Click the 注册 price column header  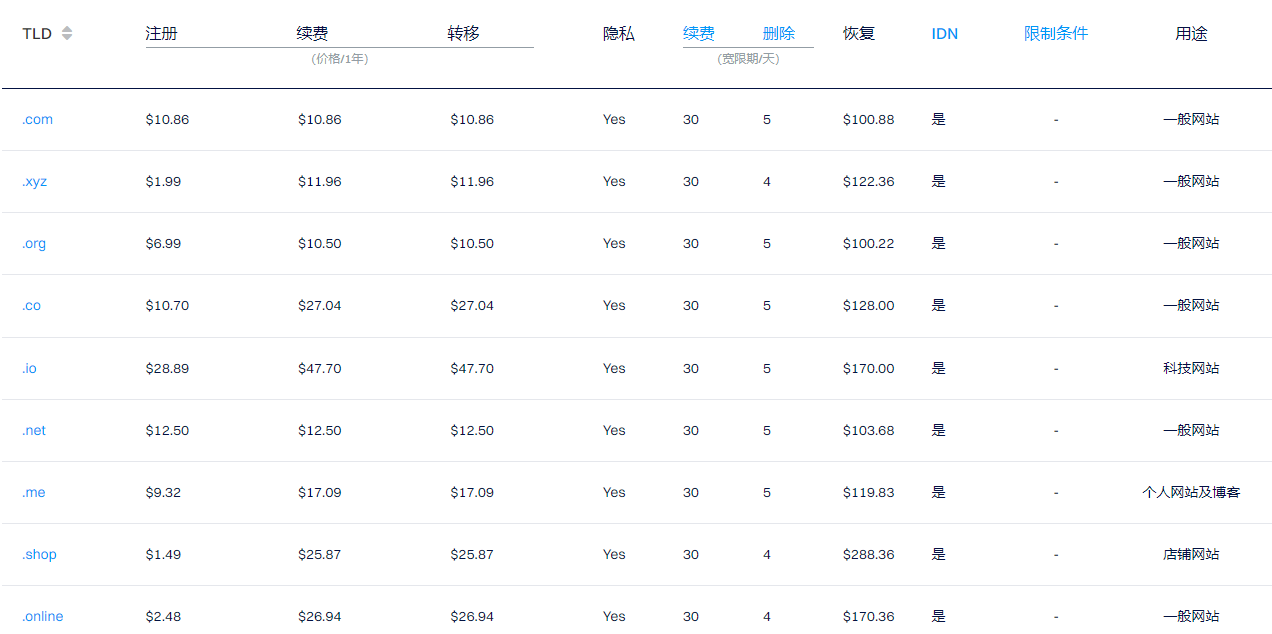(161, 34)
